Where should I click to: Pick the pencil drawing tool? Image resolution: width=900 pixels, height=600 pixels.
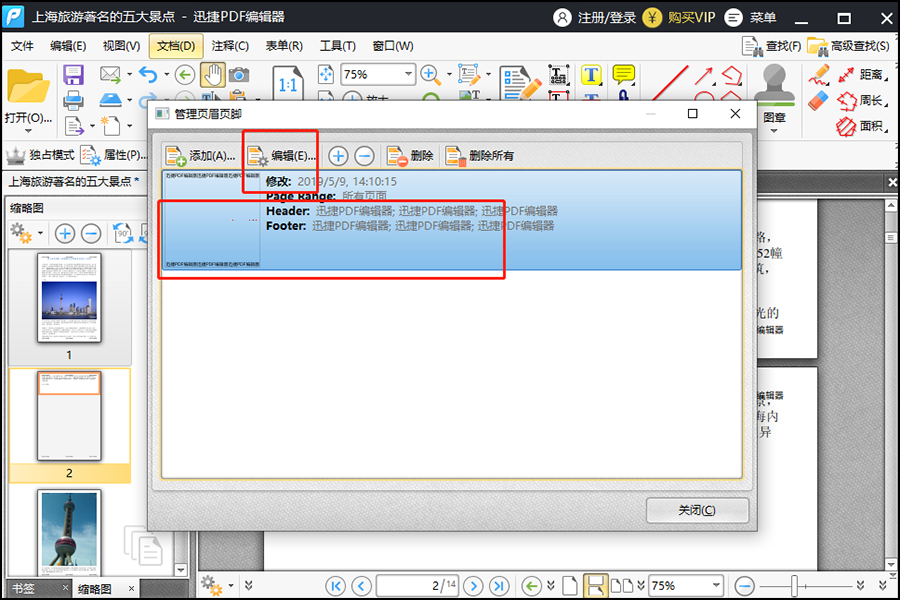click(x=818, y=75)
